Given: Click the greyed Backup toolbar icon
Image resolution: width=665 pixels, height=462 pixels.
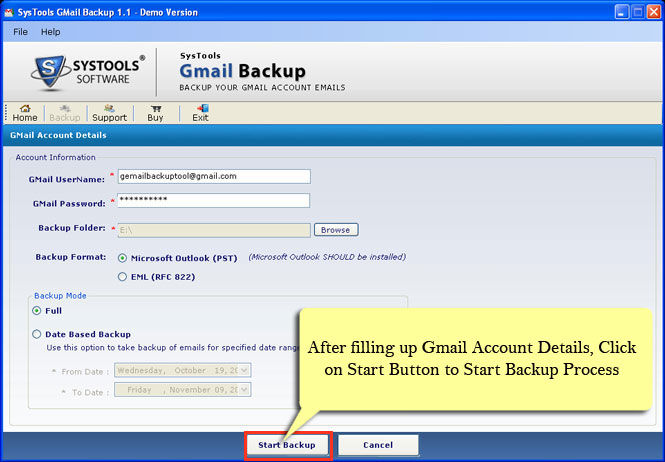Looking at the screenshot, I should pos(64,113).
